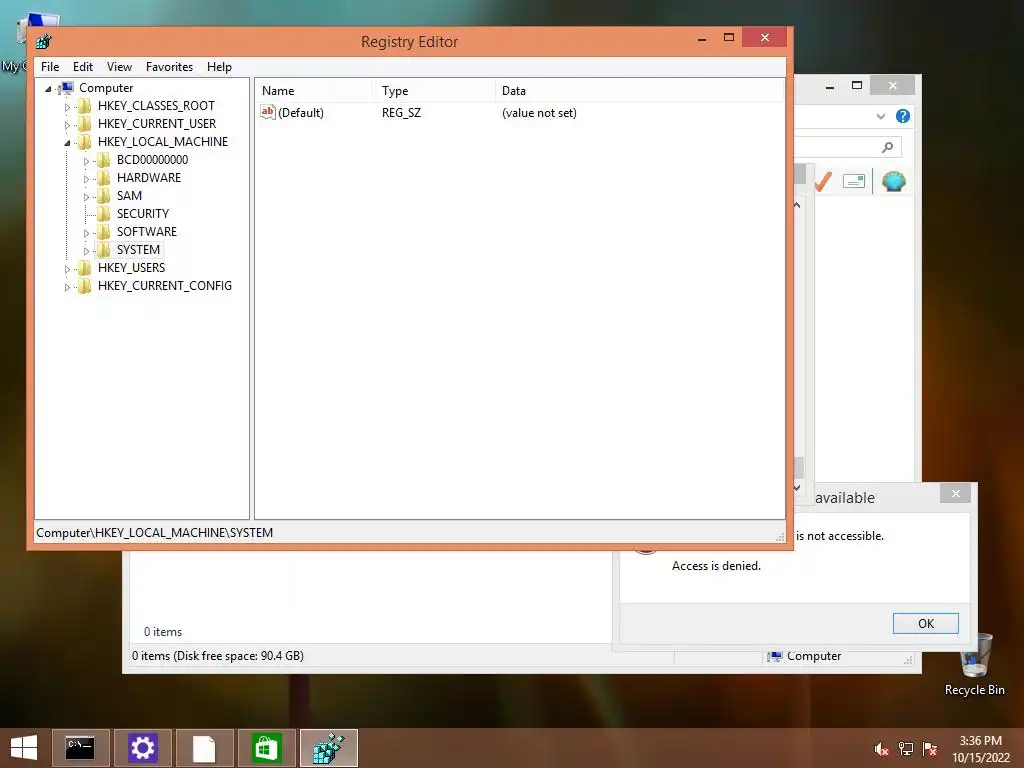Click the search magnifier in the Explorer window
Screen dimensions: 1024x768
click(x=888, y=147)
